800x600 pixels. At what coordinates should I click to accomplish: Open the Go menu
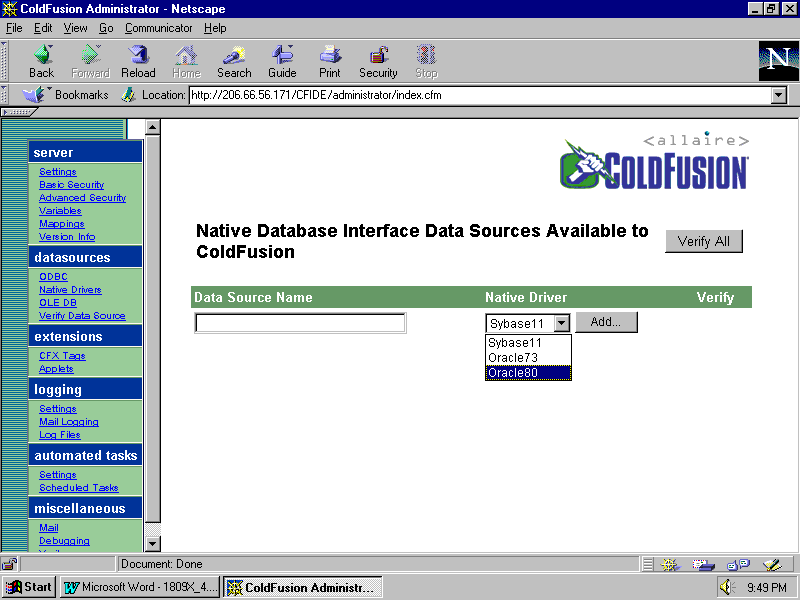click(x=106, y=28)
